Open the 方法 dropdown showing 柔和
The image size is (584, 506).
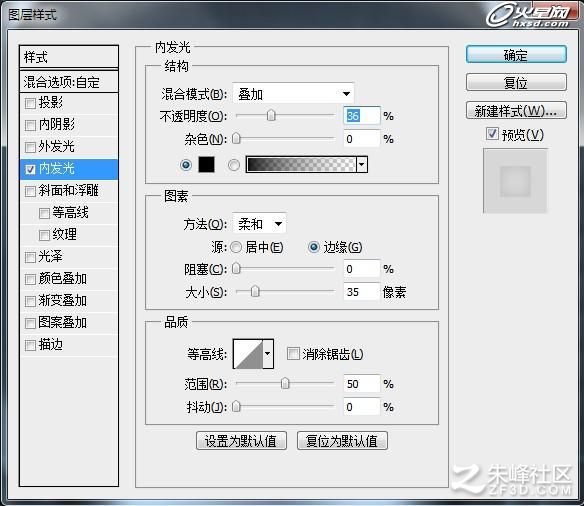(259, 224)
